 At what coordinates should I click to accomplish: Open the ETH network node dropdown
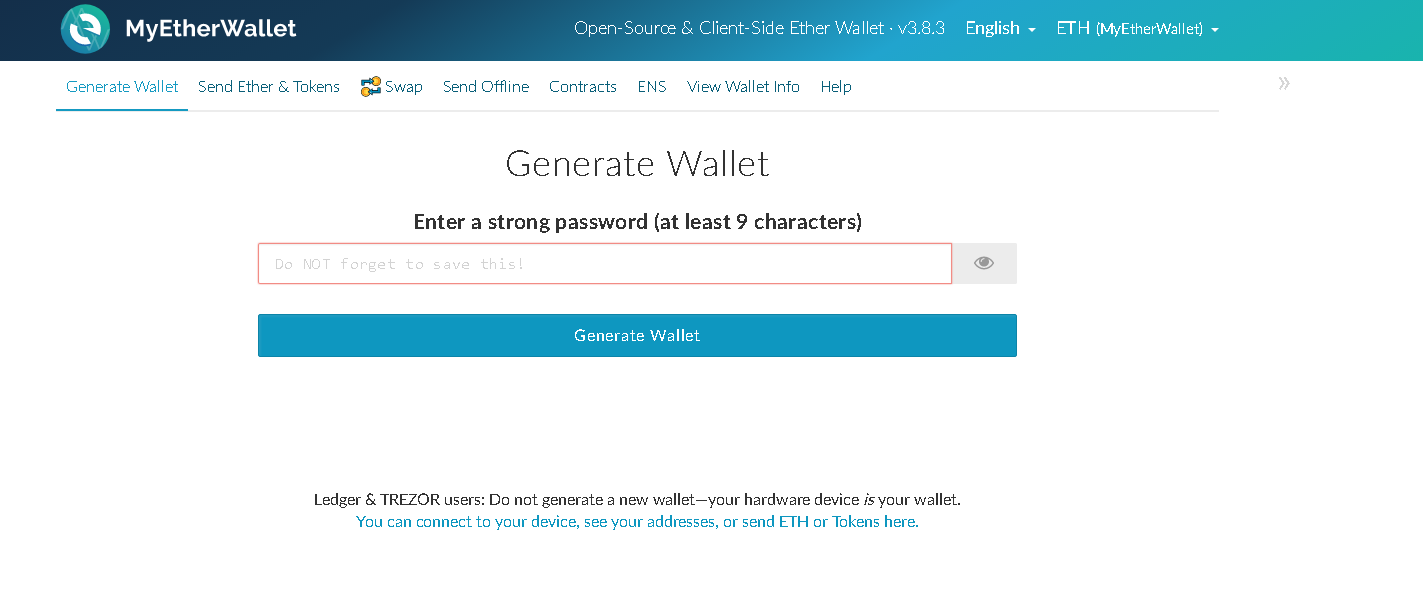coord(1137,29)
